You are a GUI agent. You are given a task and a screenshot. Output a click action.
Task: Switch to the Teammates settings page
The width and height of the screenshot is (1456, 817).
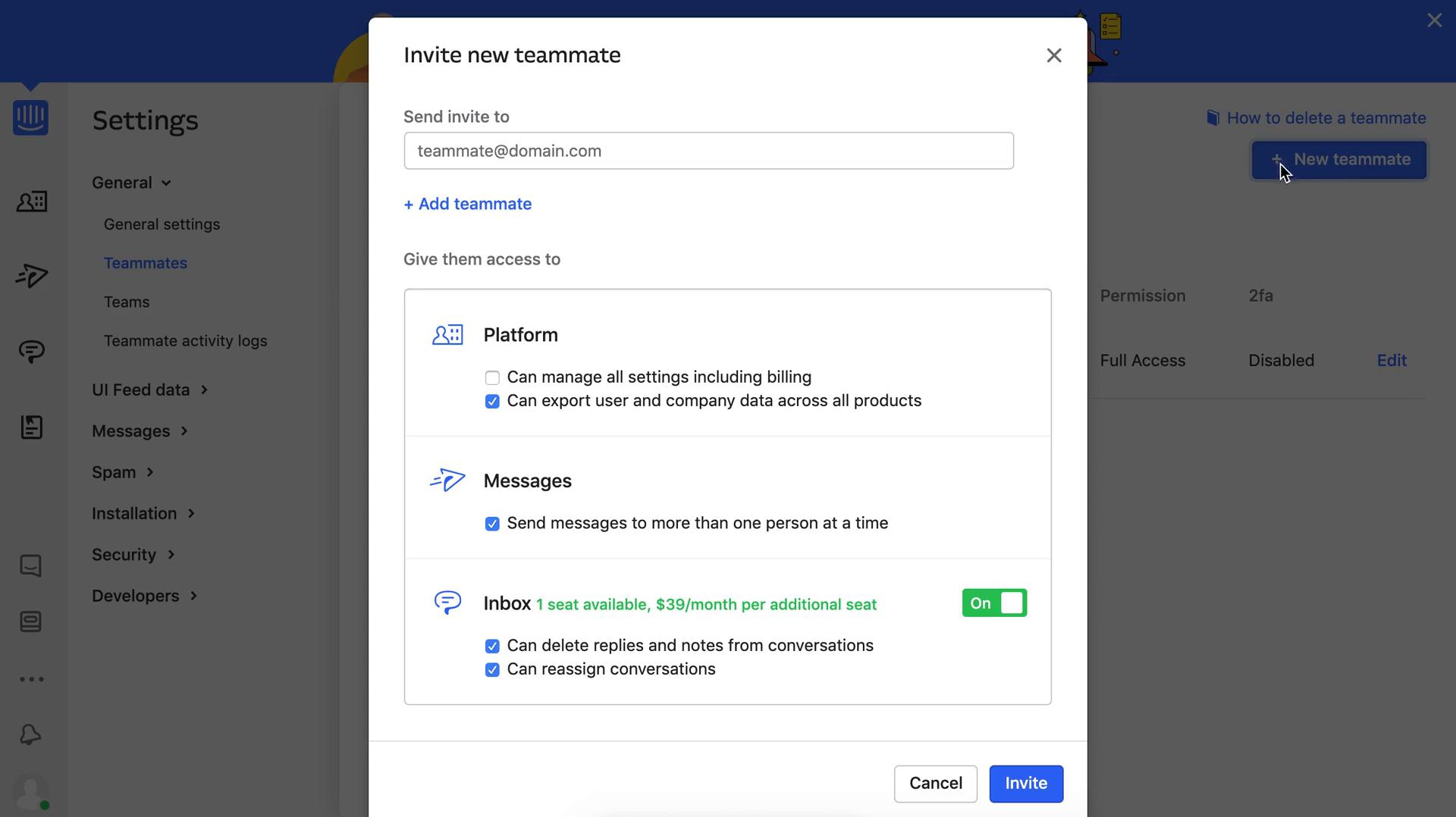[146, 263]
